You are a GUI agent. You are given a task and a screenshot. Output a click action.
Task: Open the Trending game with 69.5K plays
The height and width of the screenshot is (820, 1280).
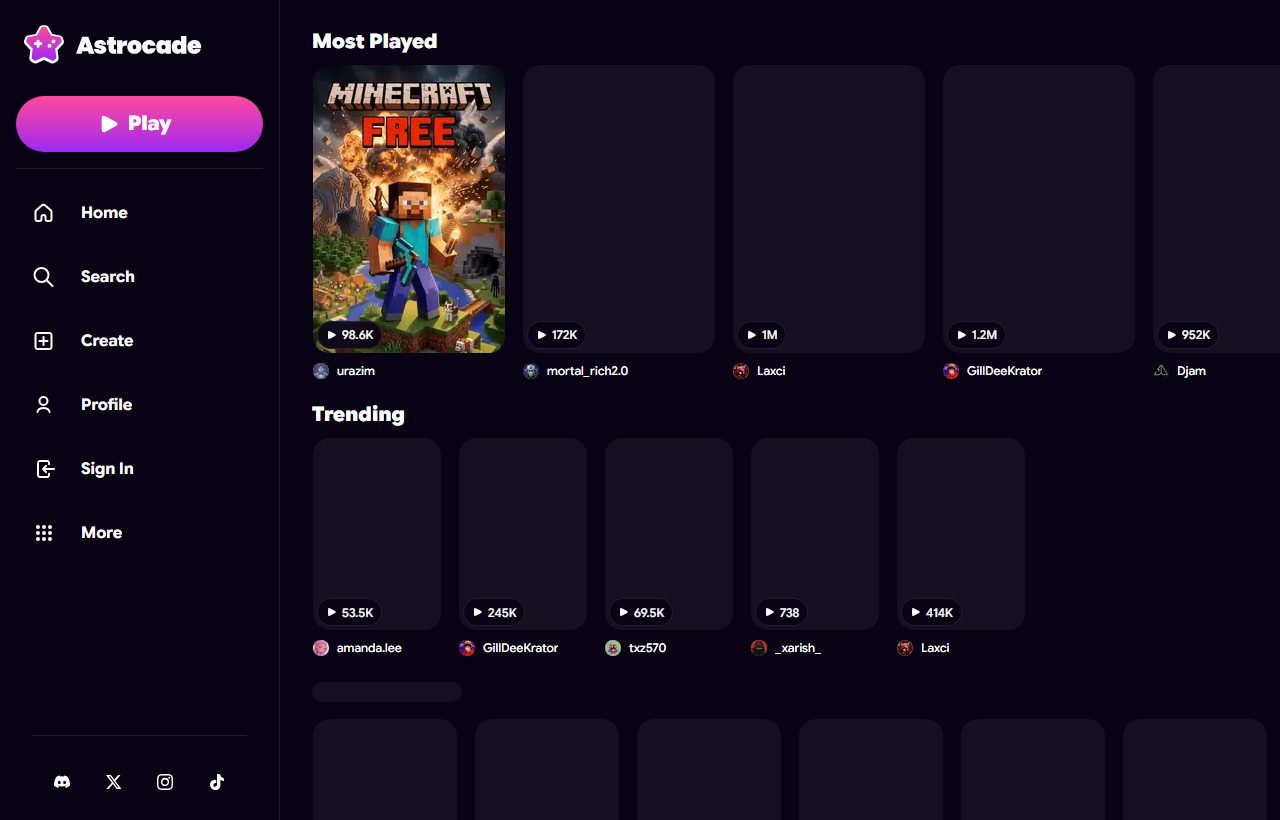point(669,534)
